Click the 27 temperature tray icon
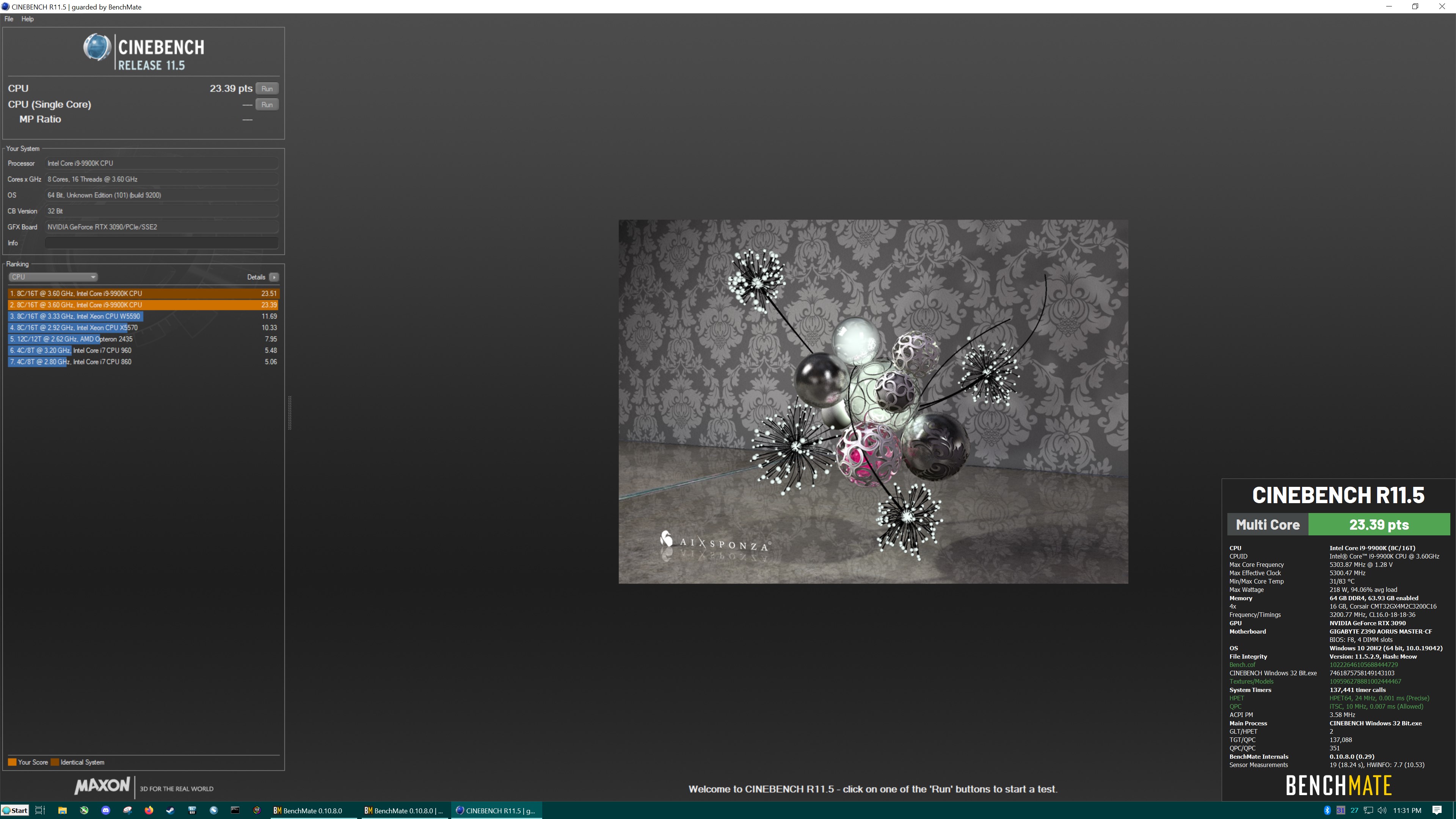 1354,810
